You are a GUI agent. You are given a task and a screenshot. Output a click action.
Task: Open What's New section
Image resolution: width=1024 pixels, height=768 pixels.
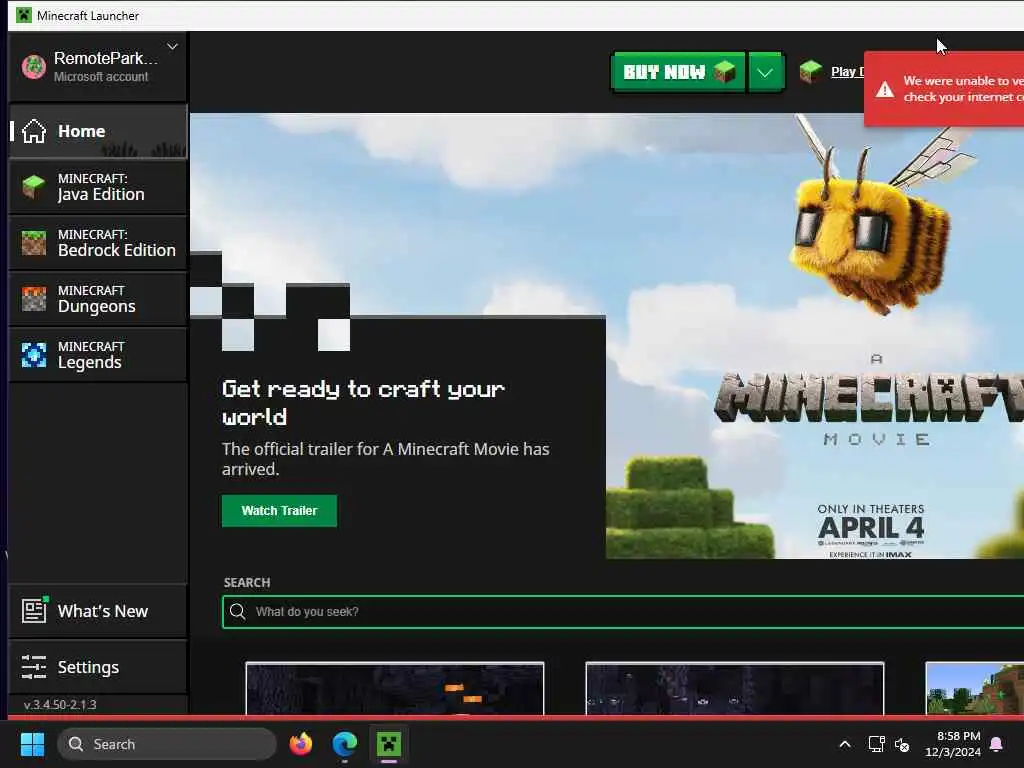coord(98,611)
